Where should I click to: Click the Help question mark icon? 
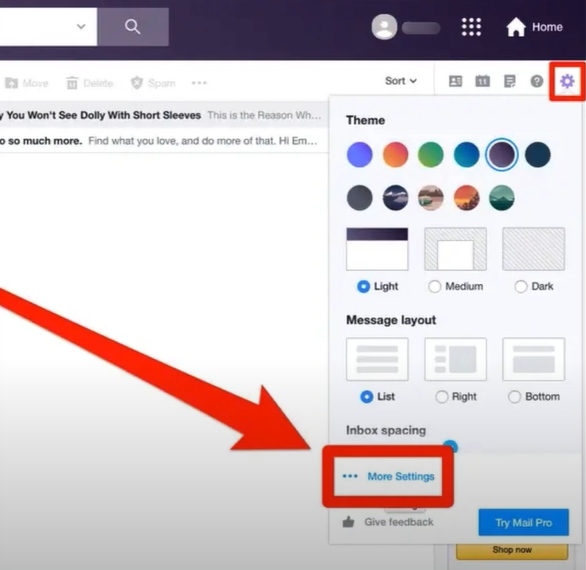(537, 81)
